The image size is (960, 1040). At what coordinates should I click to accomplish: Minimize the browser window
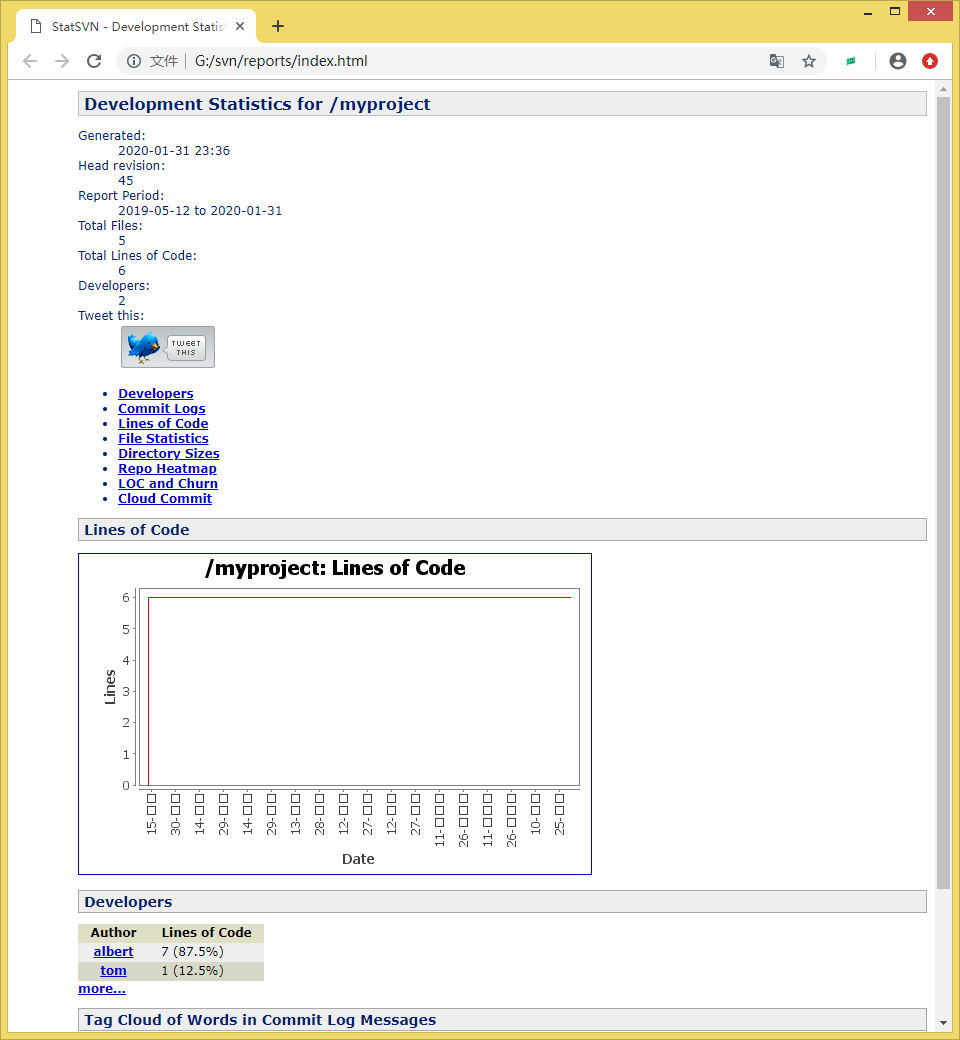tap(868, 12)
